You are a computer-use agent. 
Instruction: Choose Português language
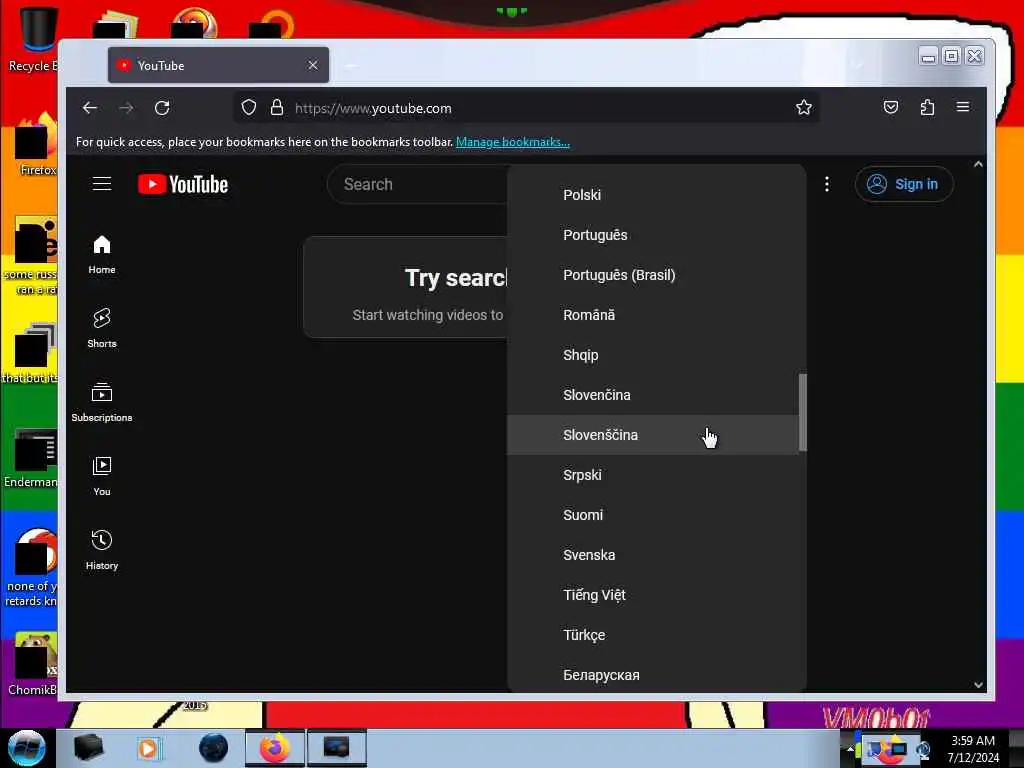(653, 235)
